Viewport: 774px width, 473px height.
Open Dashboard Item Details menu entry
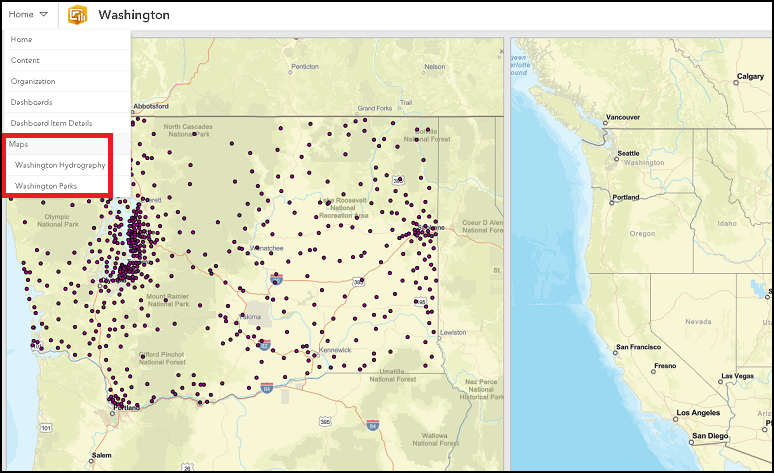51,122
